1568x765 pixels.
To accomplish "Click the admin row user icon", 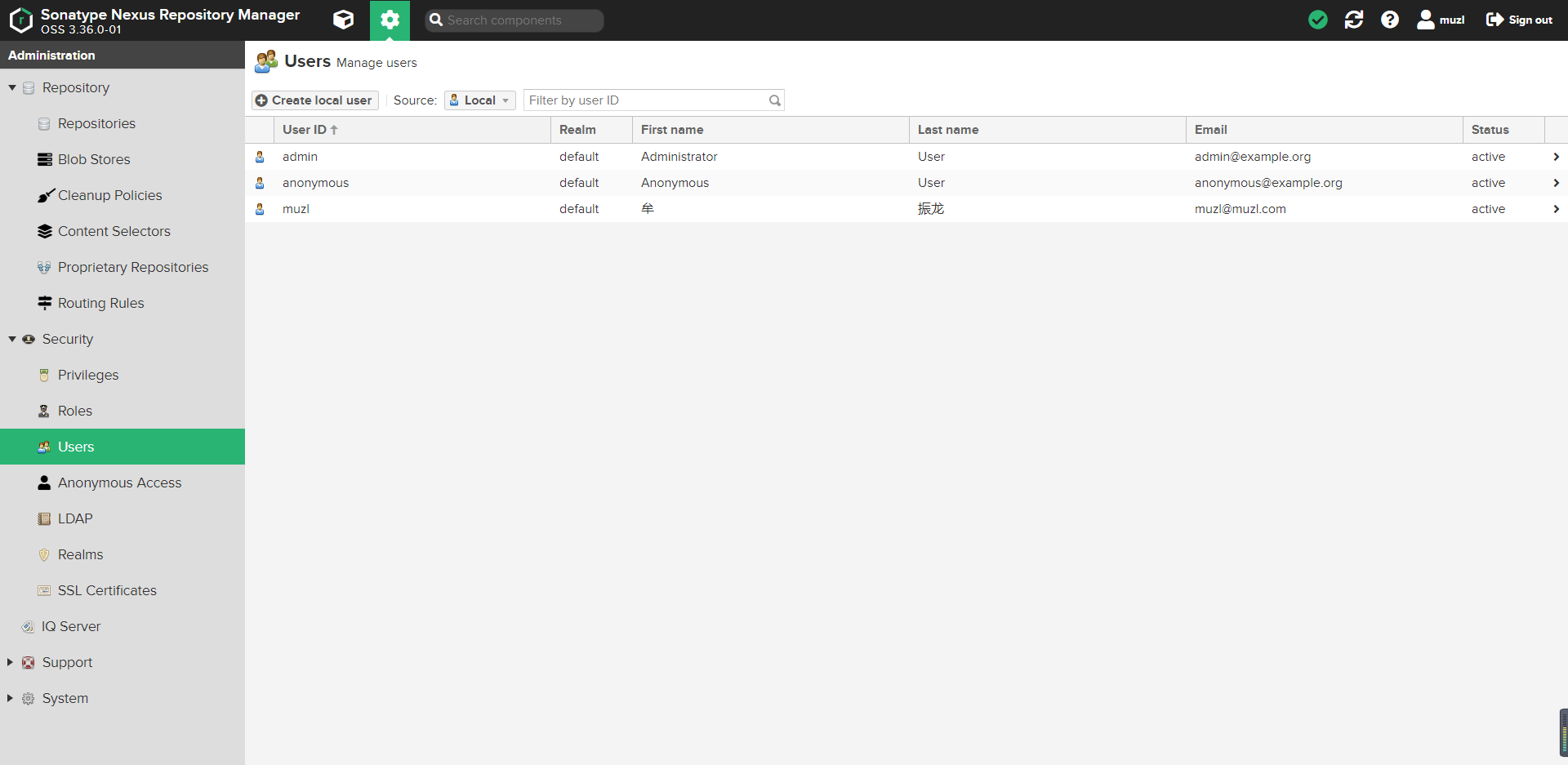I will 260,157.
